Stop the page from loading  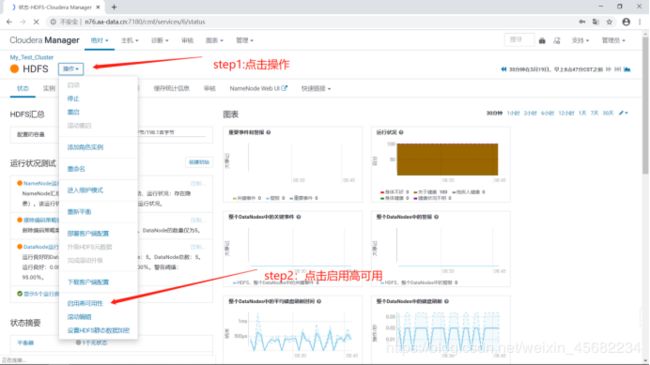(x=36, y=22)
